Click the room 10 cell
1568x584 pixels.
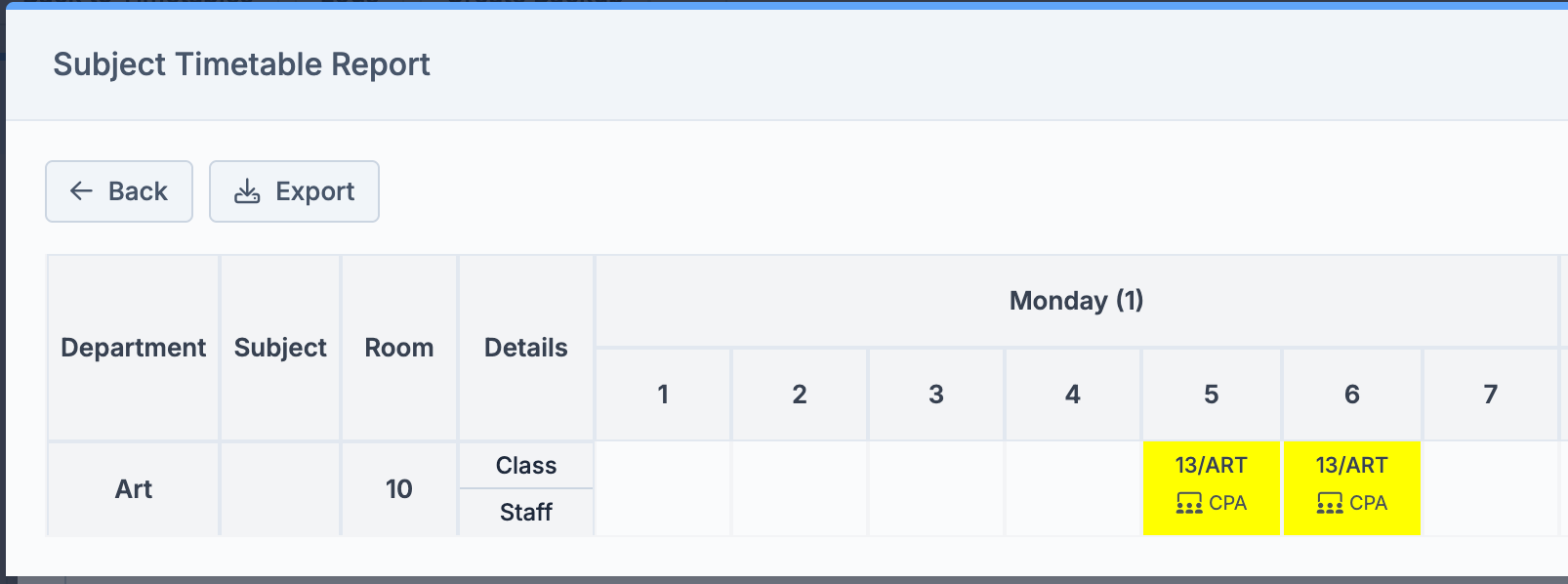(x=398, y=488)
